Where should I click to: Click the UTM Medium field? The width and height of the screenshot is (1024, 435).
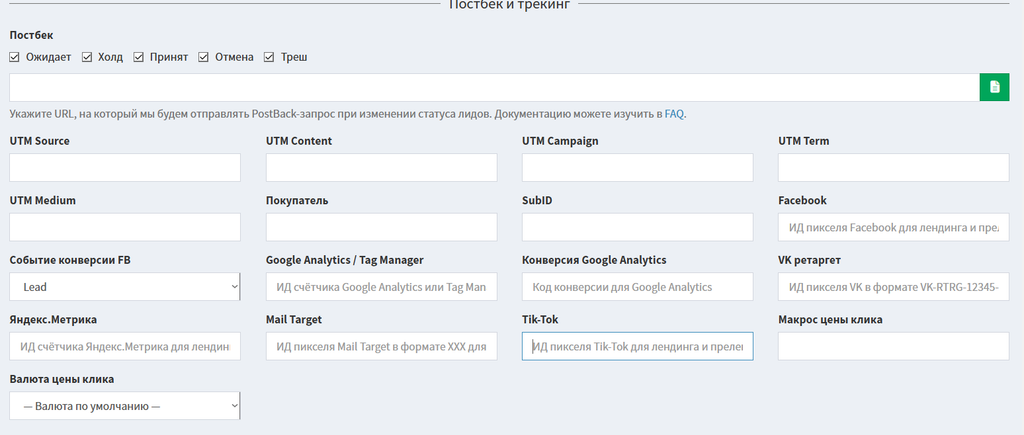point(125,227)
